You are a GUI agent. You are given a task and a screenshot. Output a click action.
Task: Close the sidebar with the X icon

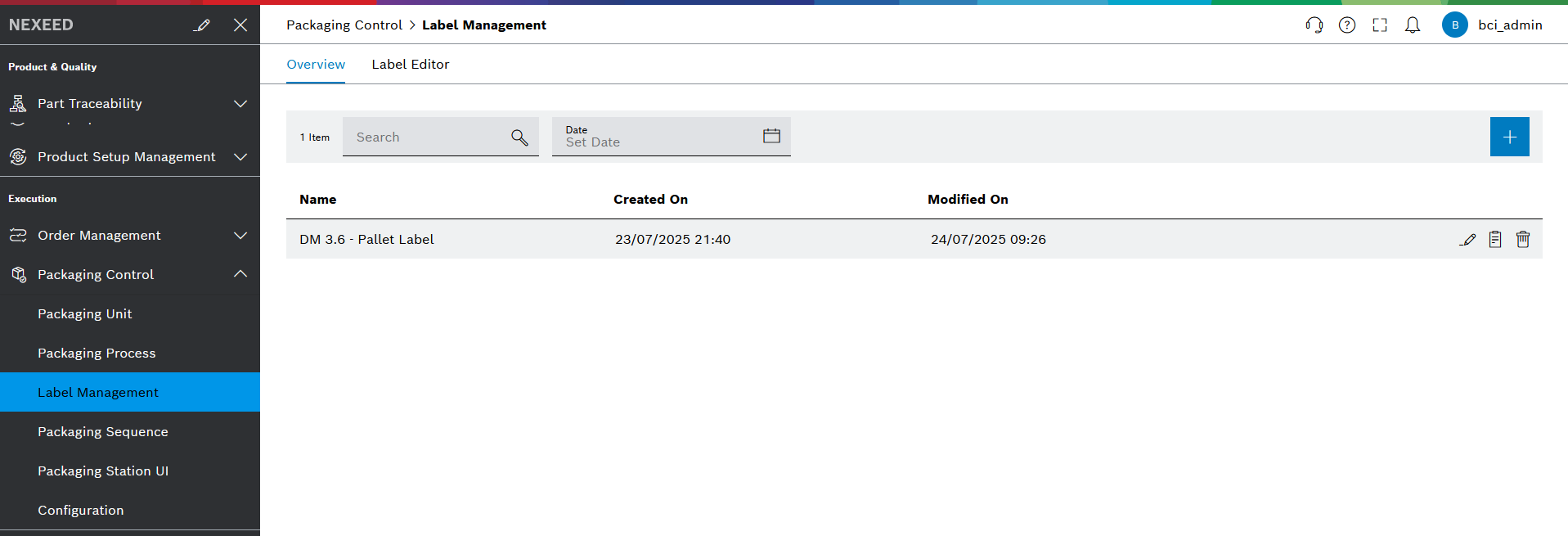point(240,25)
